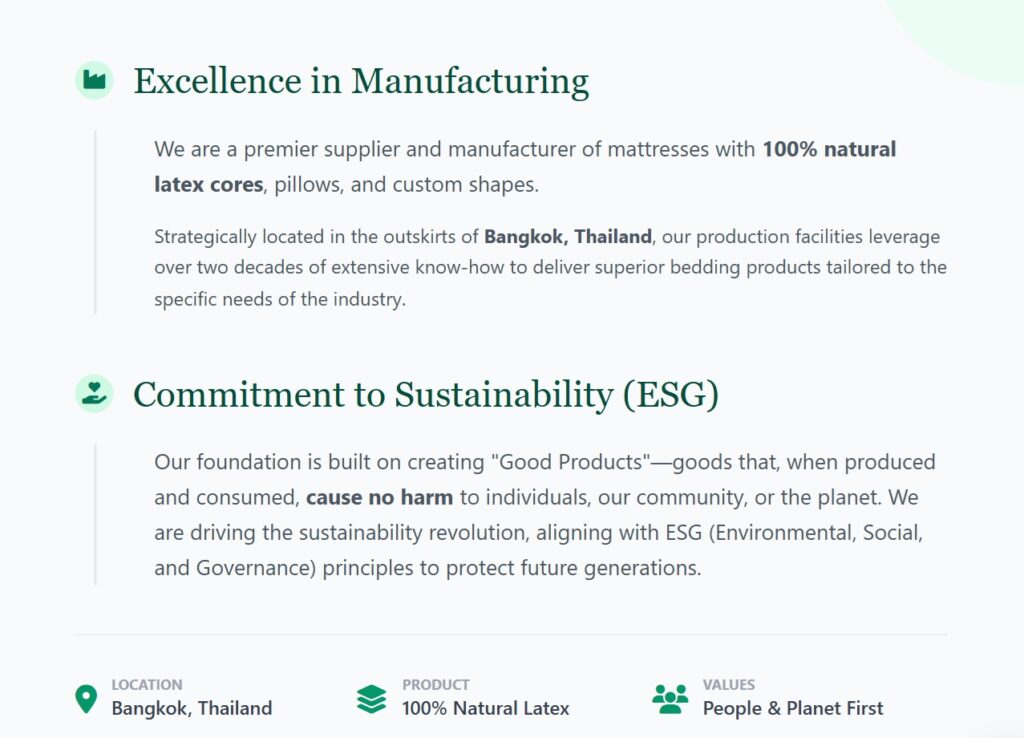Click the PRODUCT label in the footer

click(436, 685)
